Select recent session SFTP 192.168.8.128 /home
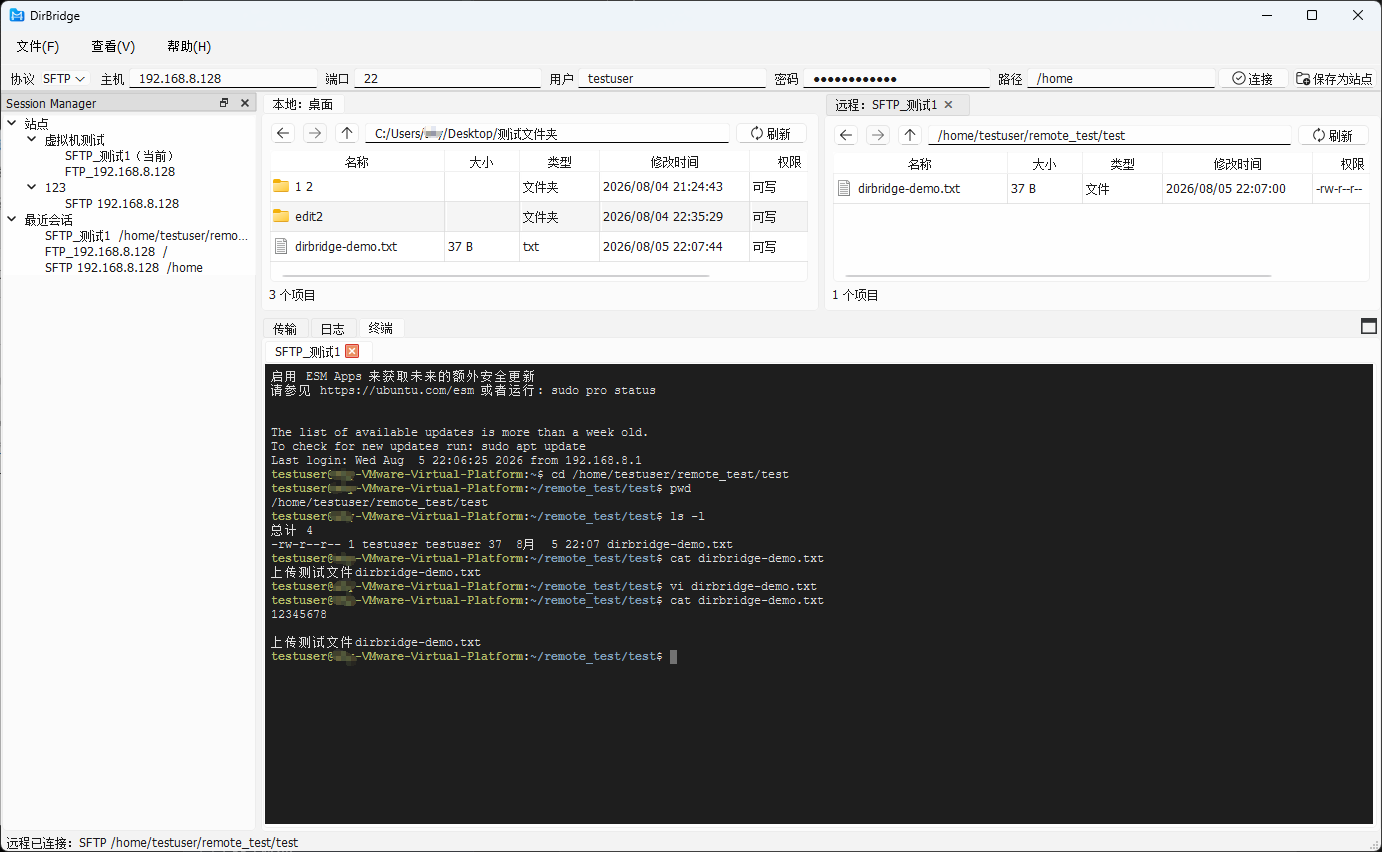This screenshot has width=1382, height=852. (124, 267)
